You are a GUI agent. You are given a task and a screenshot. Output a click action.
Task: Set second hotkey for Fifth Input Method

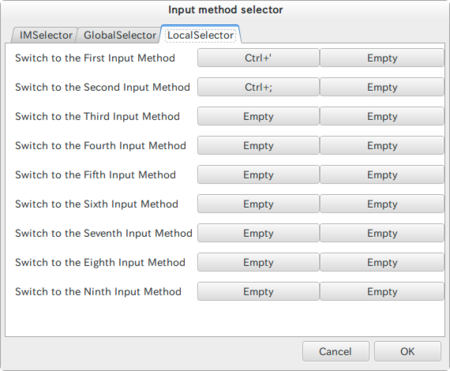pyautogui.click(x=382, y=175)
